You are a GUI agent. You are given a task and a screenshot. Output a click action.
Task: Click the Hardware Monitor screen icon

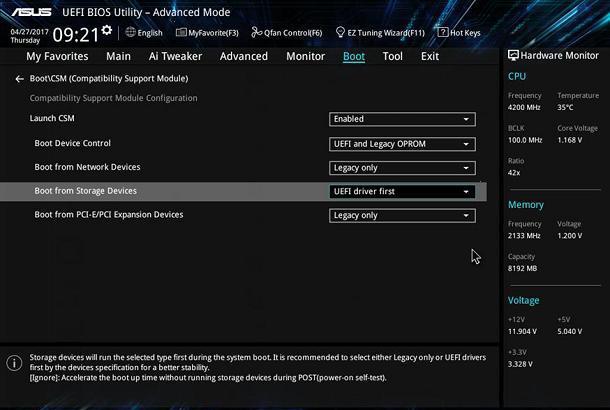(x=513, y=55)
